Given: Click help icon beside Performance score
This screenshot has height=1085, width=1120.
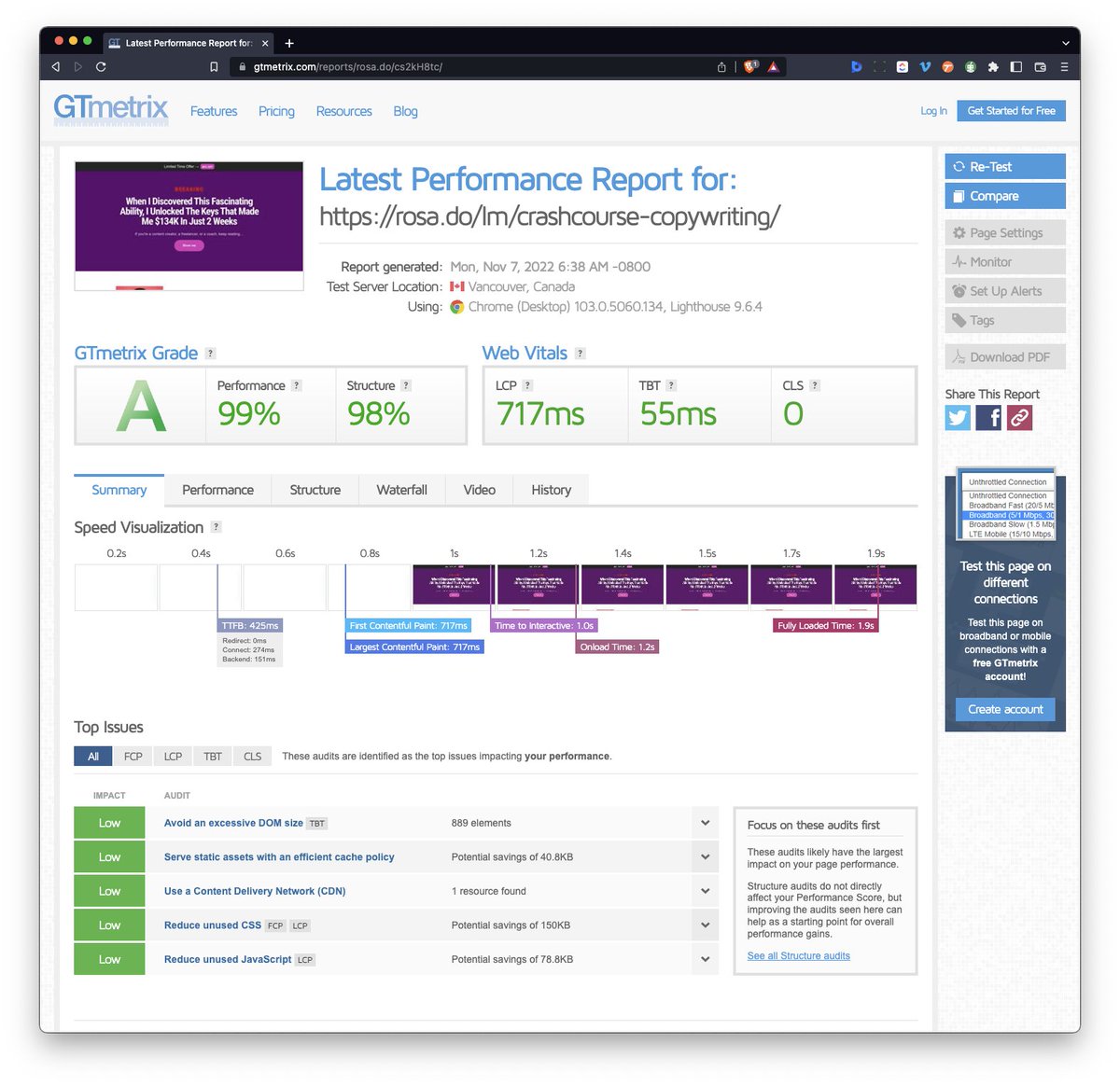Looking at the screenshot, I should click(297, 385).
